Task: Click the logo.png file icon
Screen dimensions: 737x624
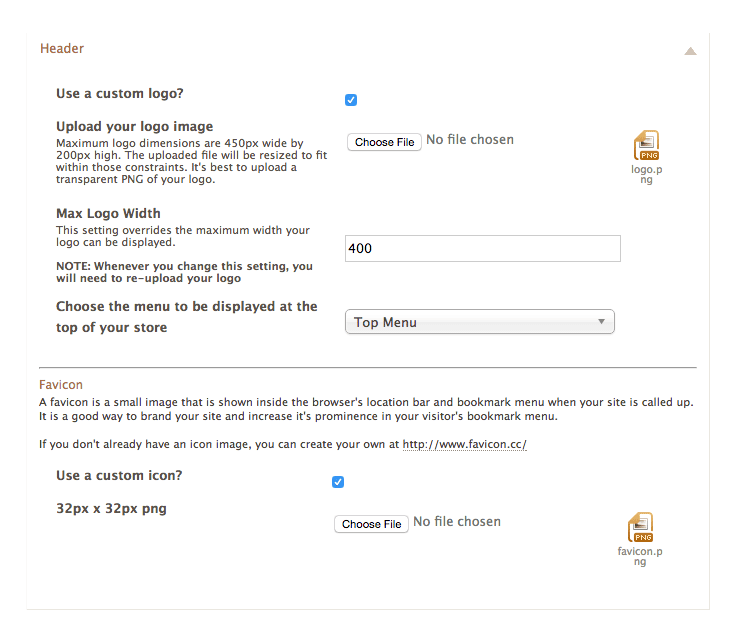Action: pos(646,146)
